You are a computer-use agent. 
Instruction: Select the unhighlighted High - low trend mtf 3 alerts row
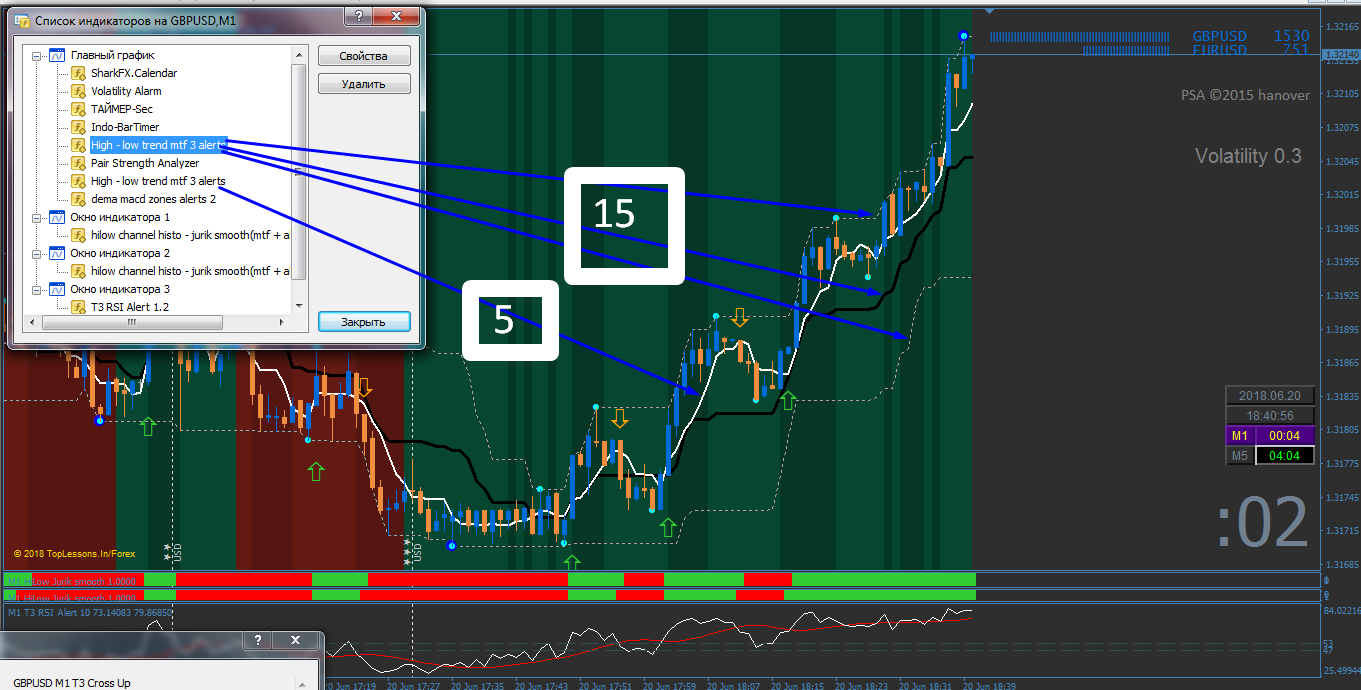pyautogui.click(x=158, y=181)
